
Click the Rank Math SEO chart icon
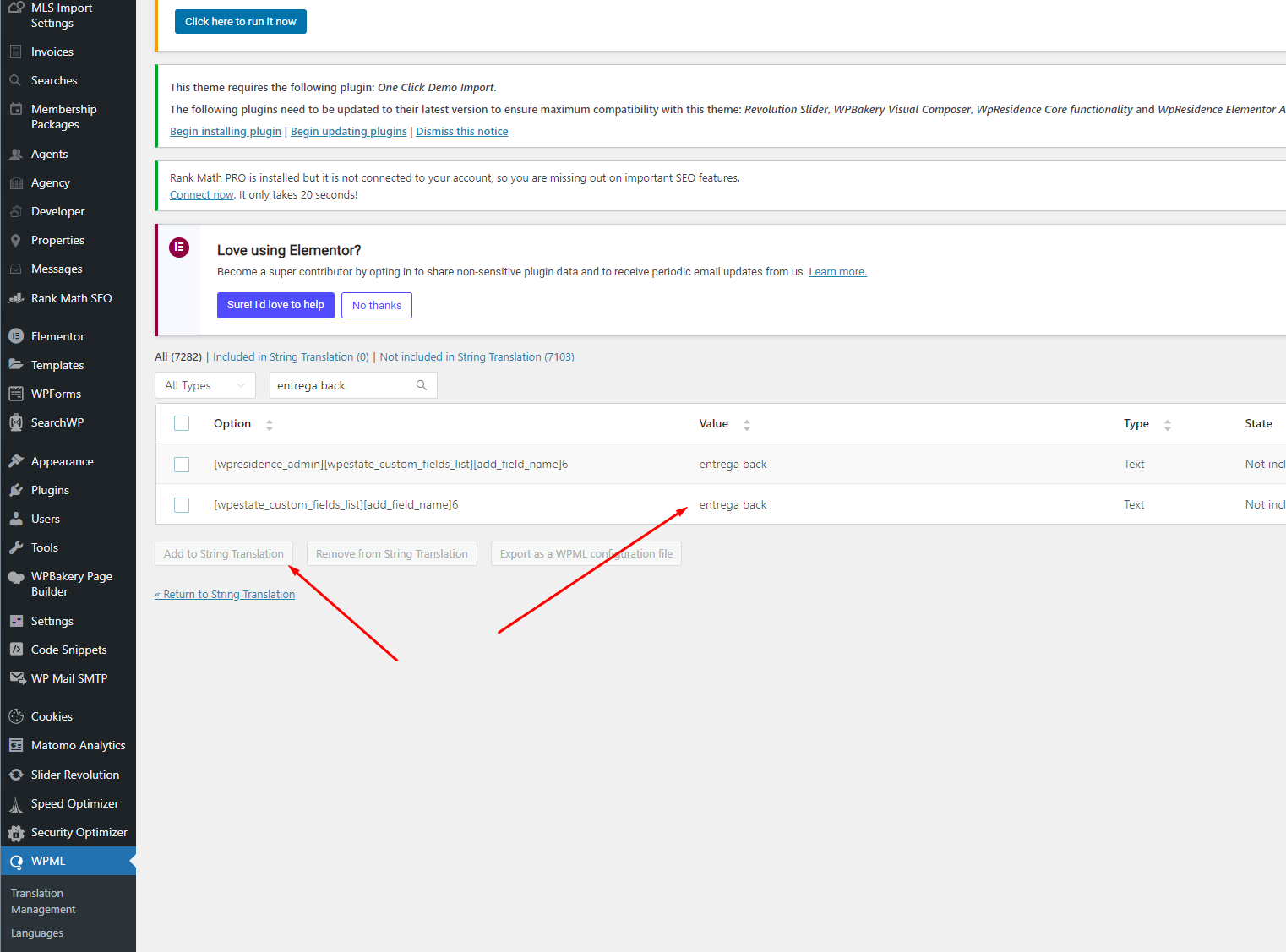16,298
